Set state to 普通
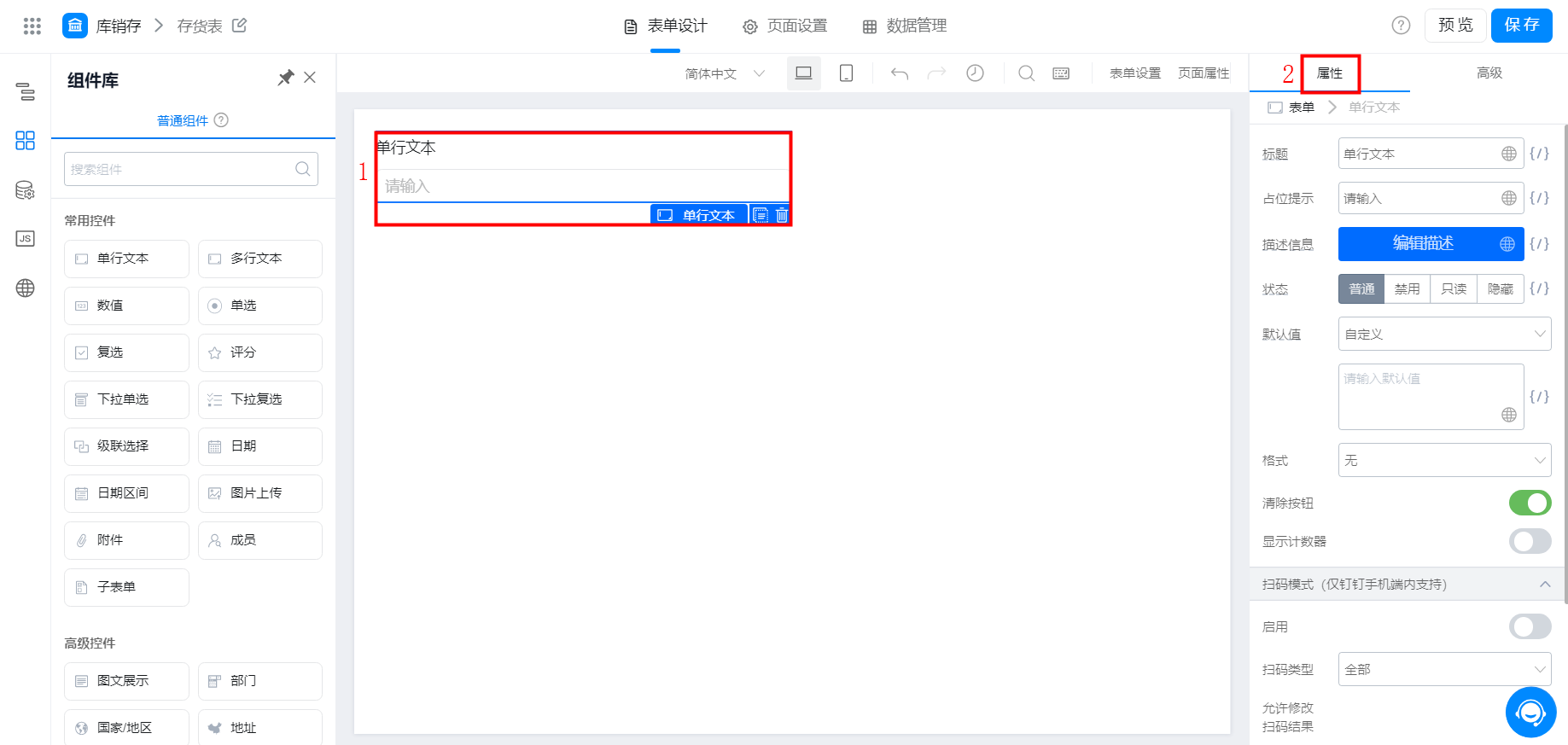The image size is (1568, 745). [x=1361, y=288]
